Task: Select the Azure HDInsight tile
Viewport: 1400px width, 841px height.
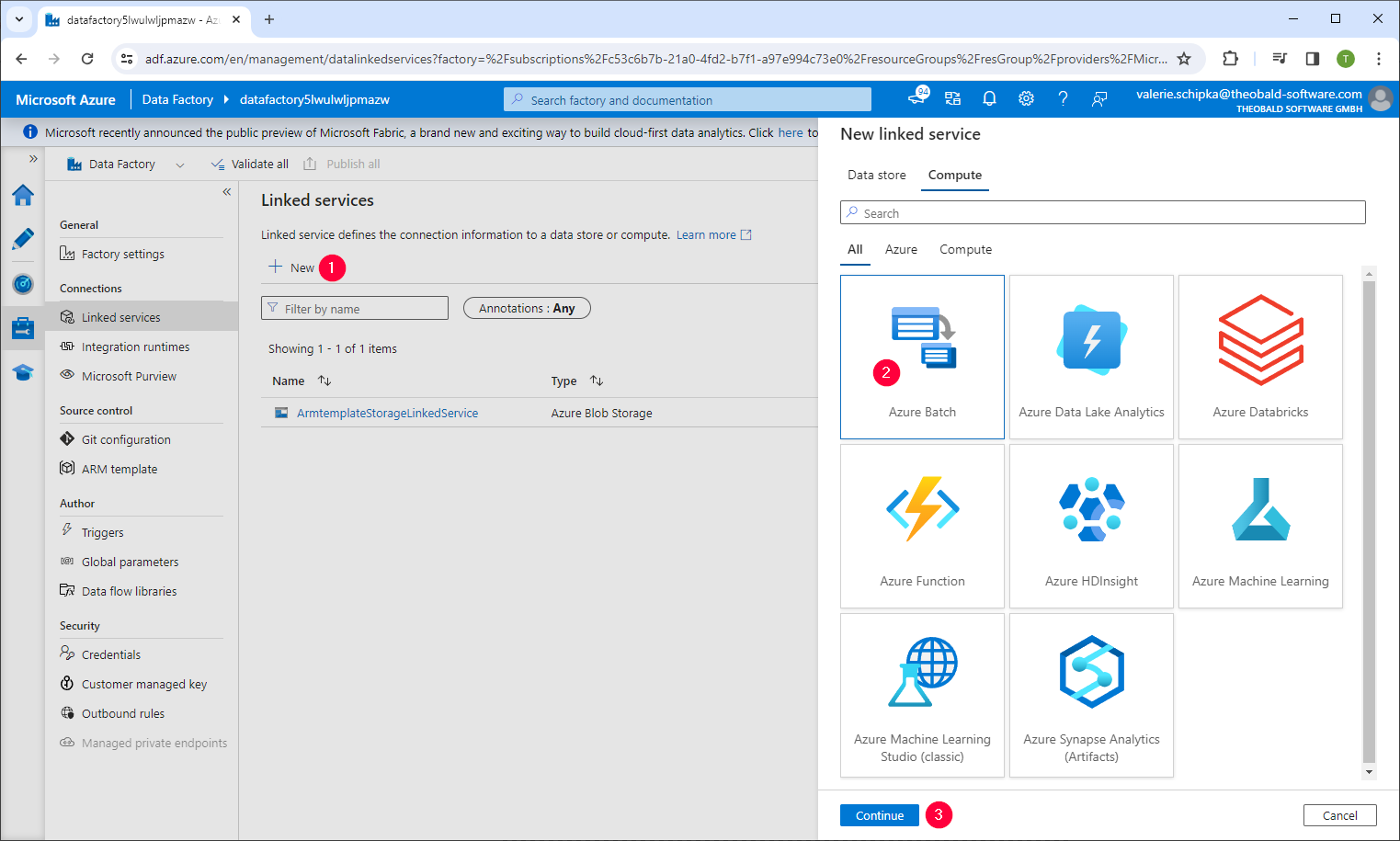Action: coord(1091,526)
